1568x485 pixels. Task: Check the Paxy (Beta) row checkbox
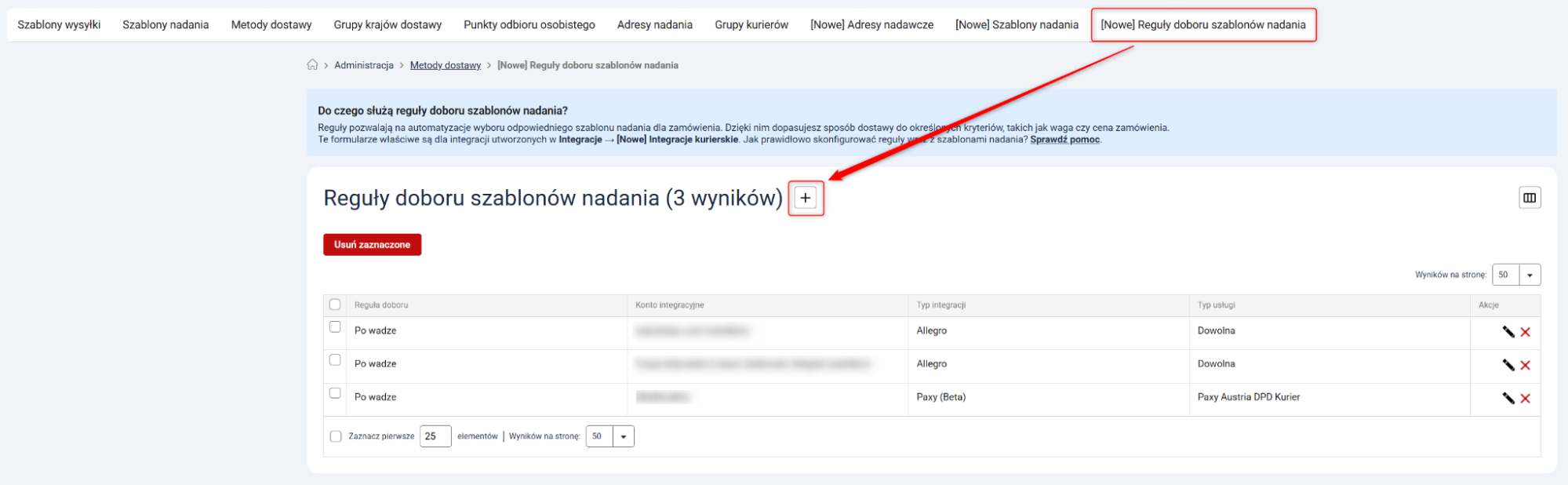(335, 393)
